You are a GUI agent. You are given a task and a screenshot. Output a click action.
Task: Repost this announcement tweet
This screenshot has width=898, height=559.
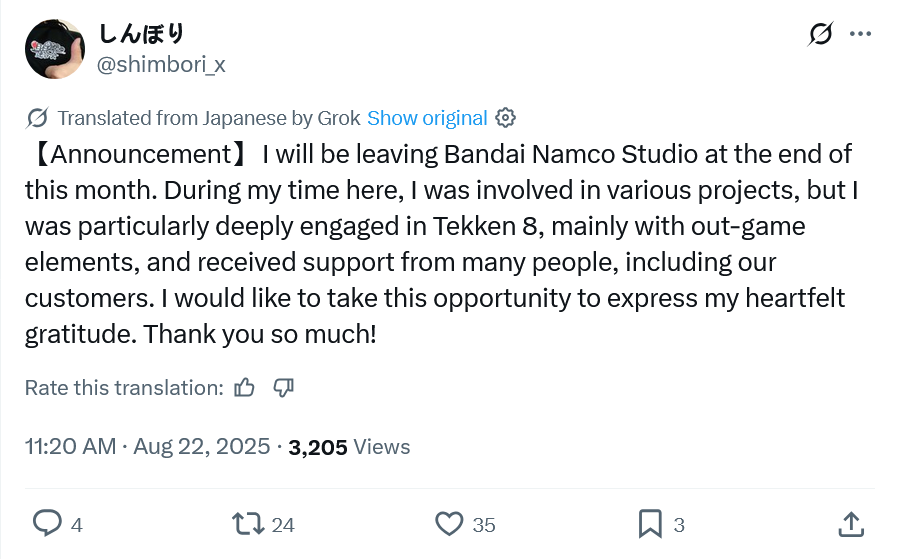point(248,523)
